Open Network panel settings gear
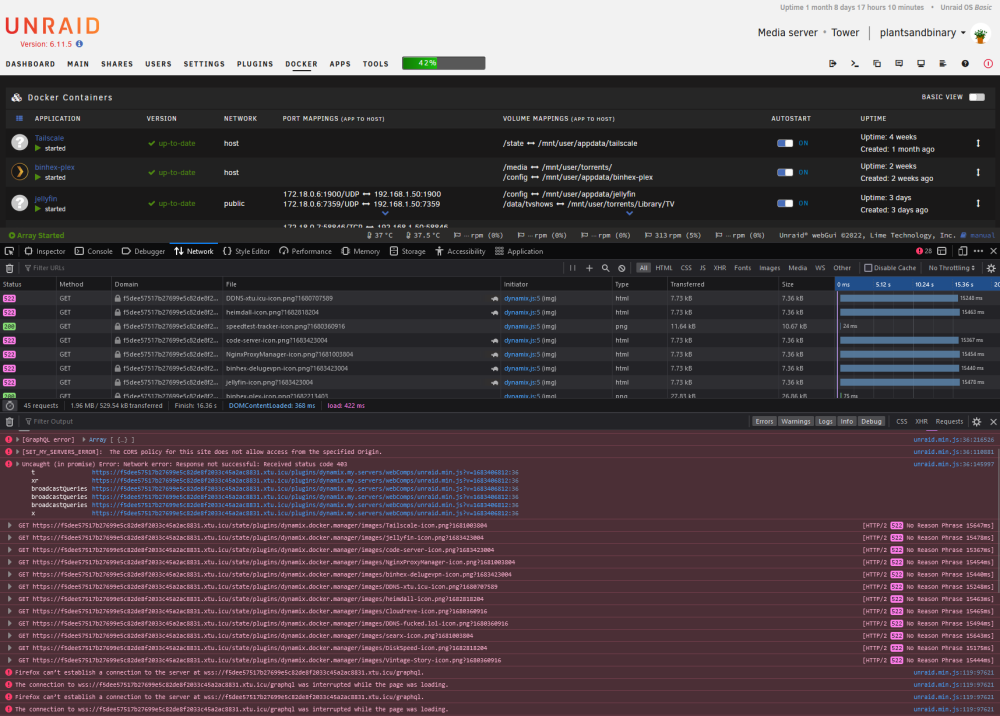This screenshot has height=716, width=1000. 991,268
